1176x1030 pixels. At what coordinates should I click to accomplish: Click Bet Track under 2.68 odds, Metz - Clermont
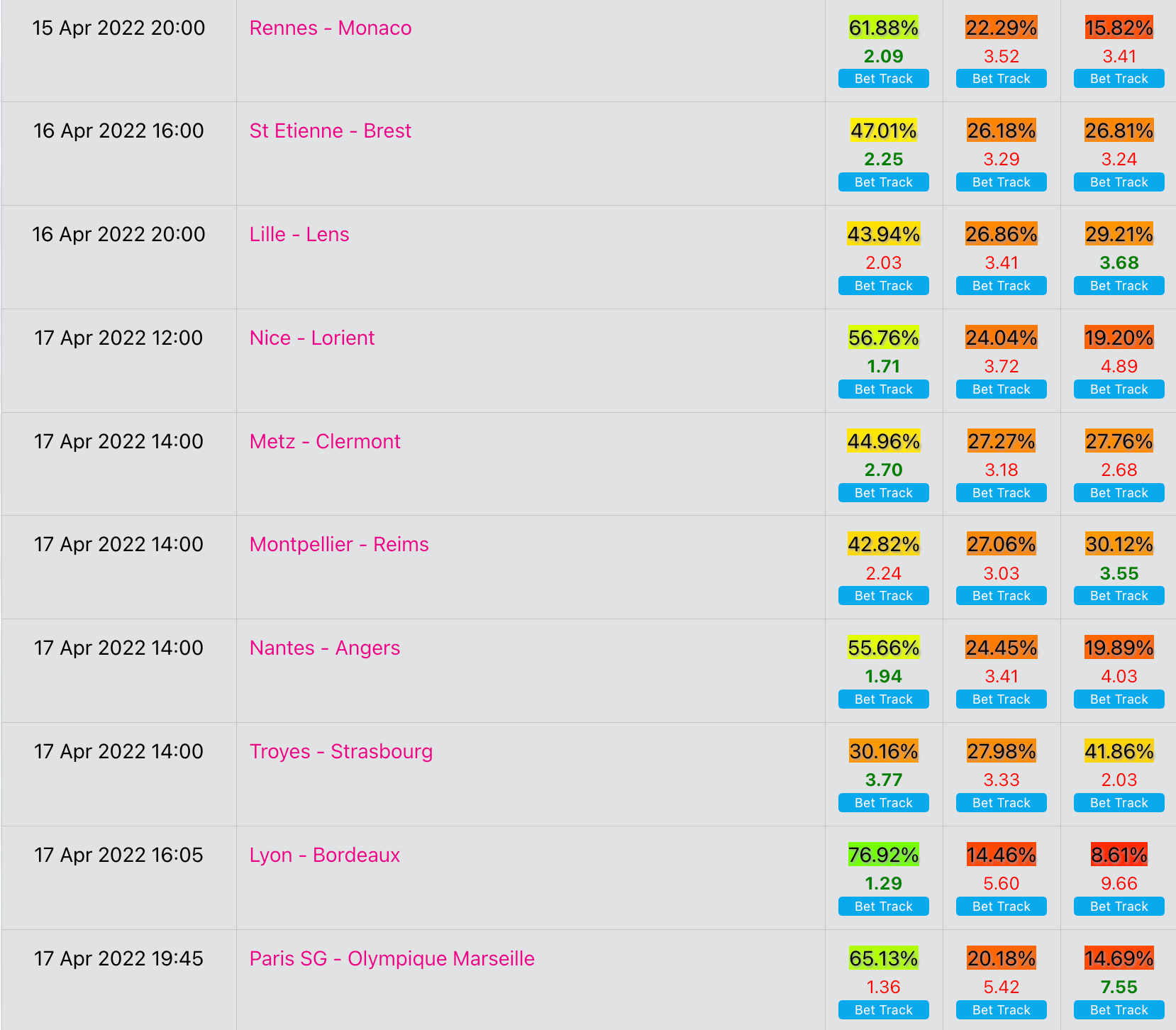[1119, 493]
